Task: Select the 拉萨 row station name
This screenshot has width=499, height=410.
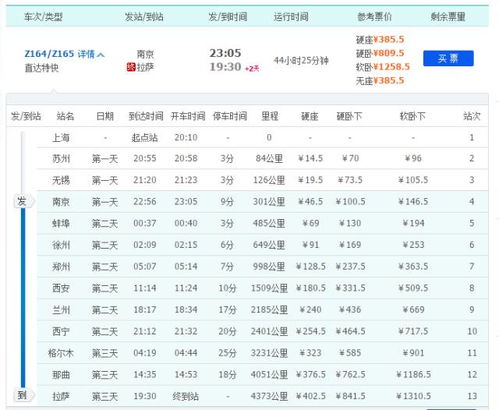Action: click(x=61, y=396)
